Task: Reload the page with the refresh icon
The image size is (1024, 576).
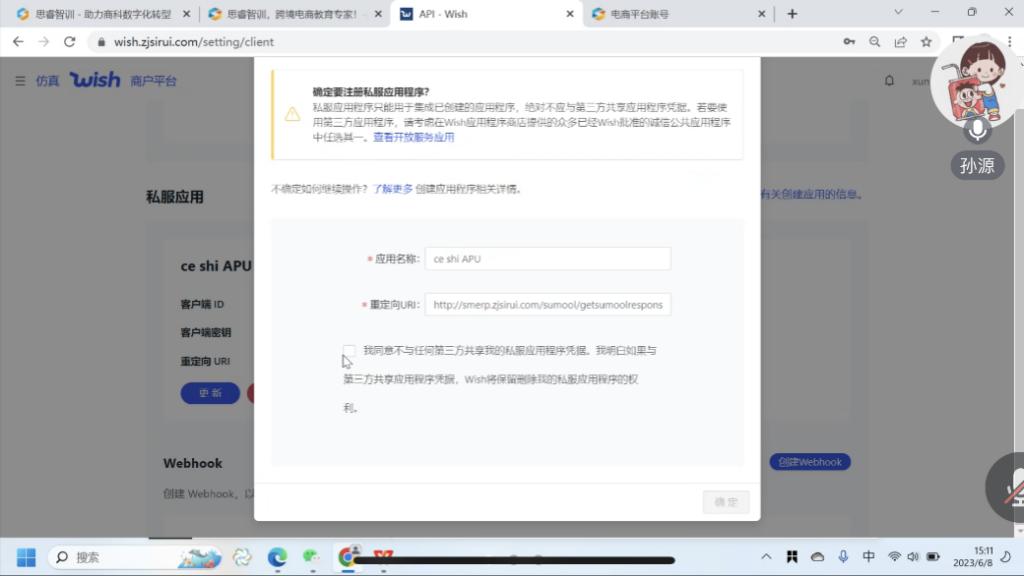Action: tap(70, 42)
